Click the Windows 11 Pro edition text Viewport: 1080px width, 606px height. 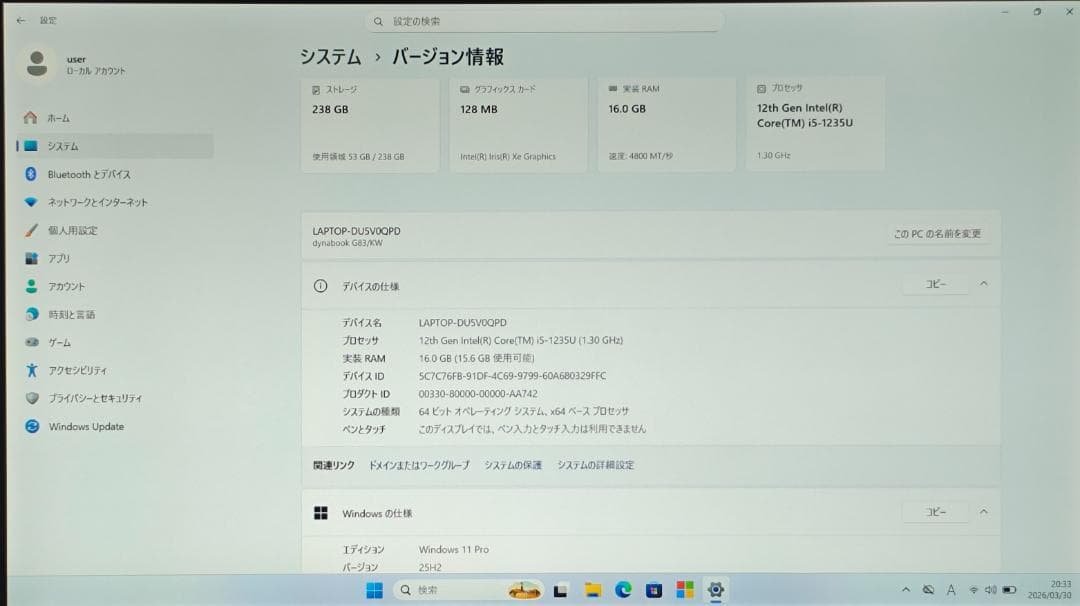[x=453, y=550]
